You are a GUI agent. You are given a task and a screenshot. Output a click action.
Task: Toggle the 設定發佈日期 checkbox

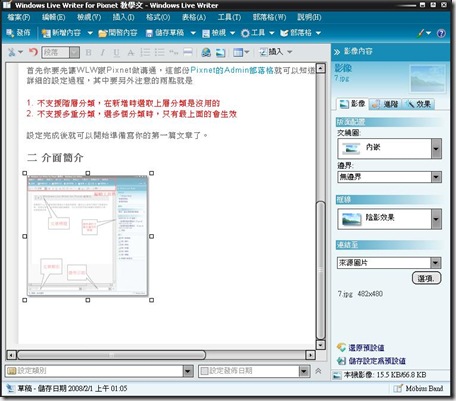click(x=204, y=371)
